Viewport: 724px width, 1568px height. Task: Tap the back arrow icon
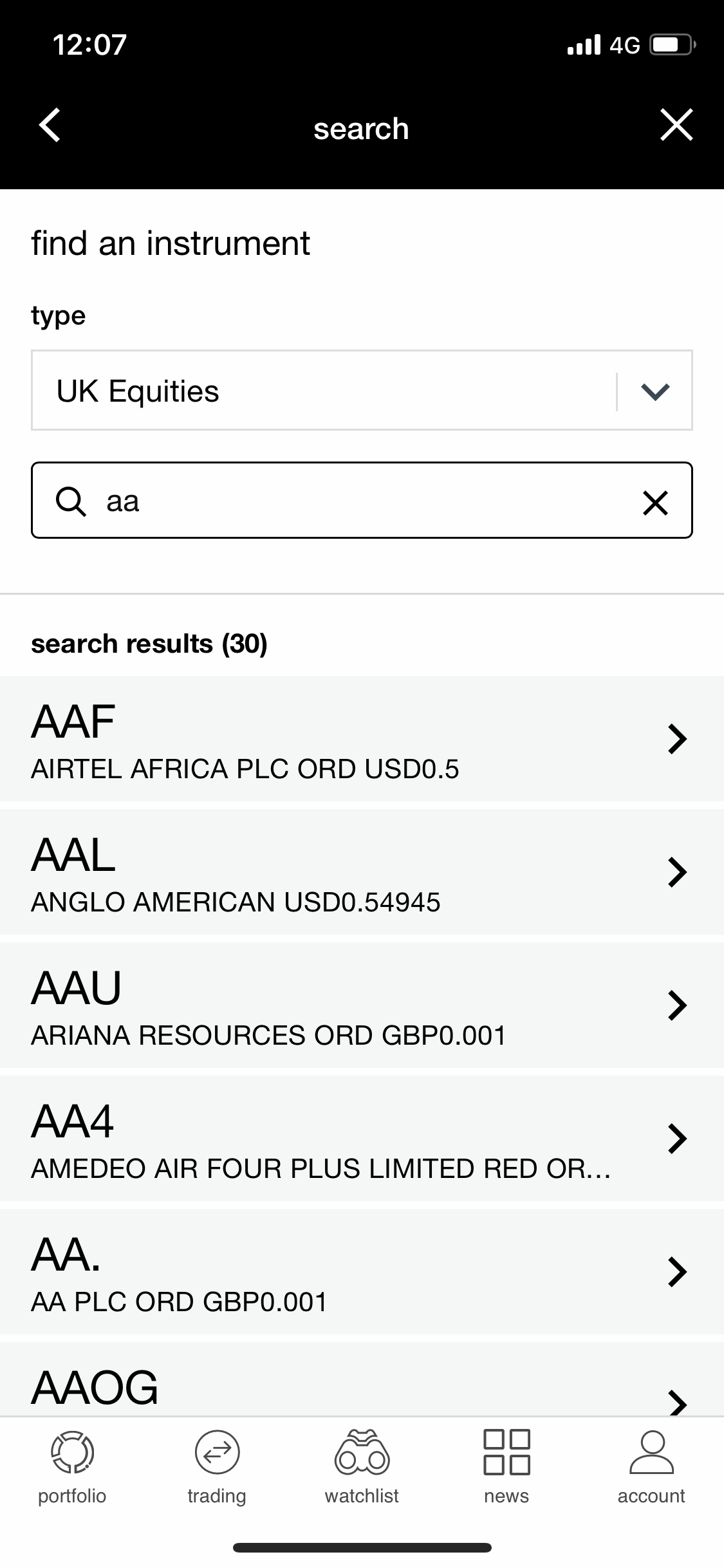coord(50,125)
